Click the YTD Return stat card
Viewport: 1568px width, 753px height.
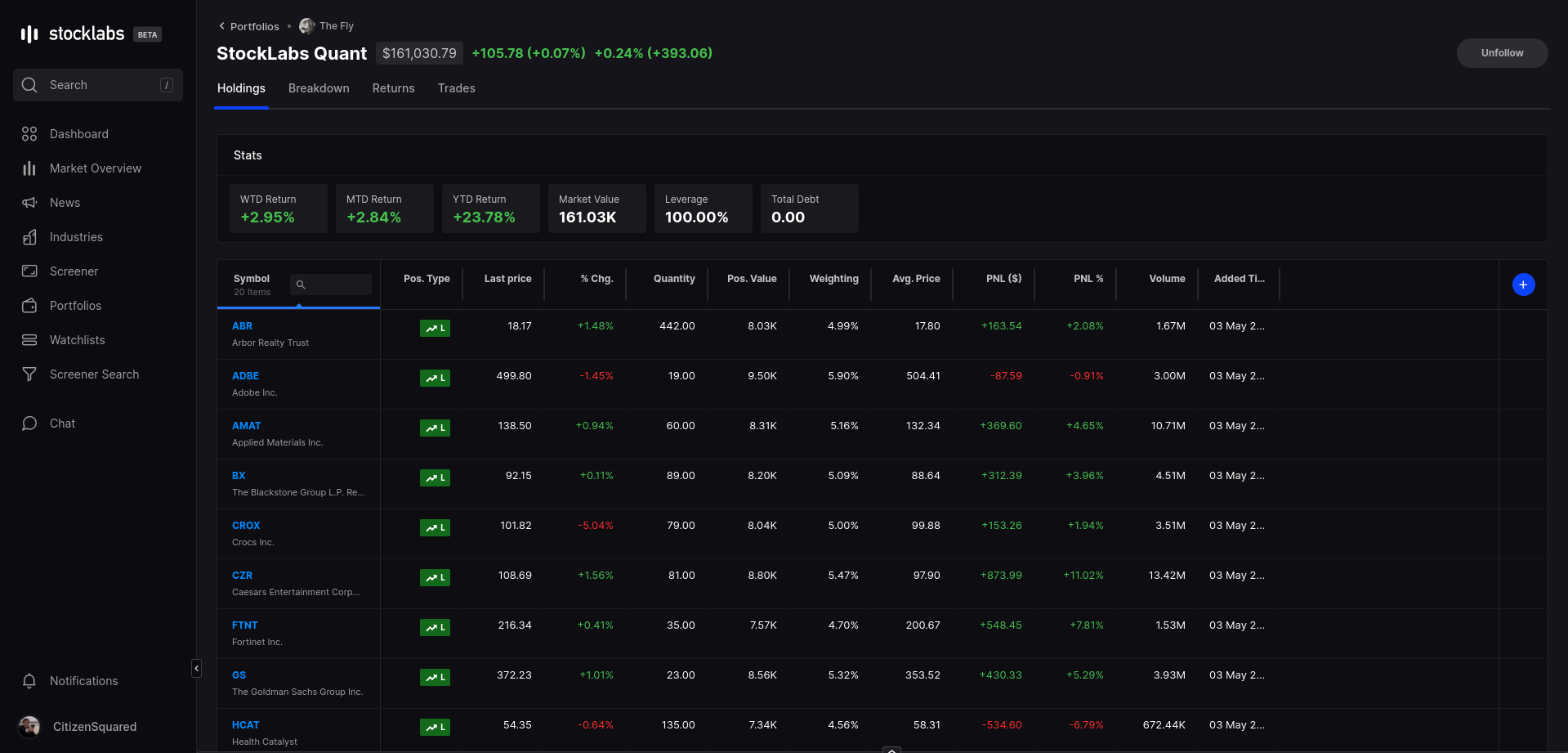point(491,208)
